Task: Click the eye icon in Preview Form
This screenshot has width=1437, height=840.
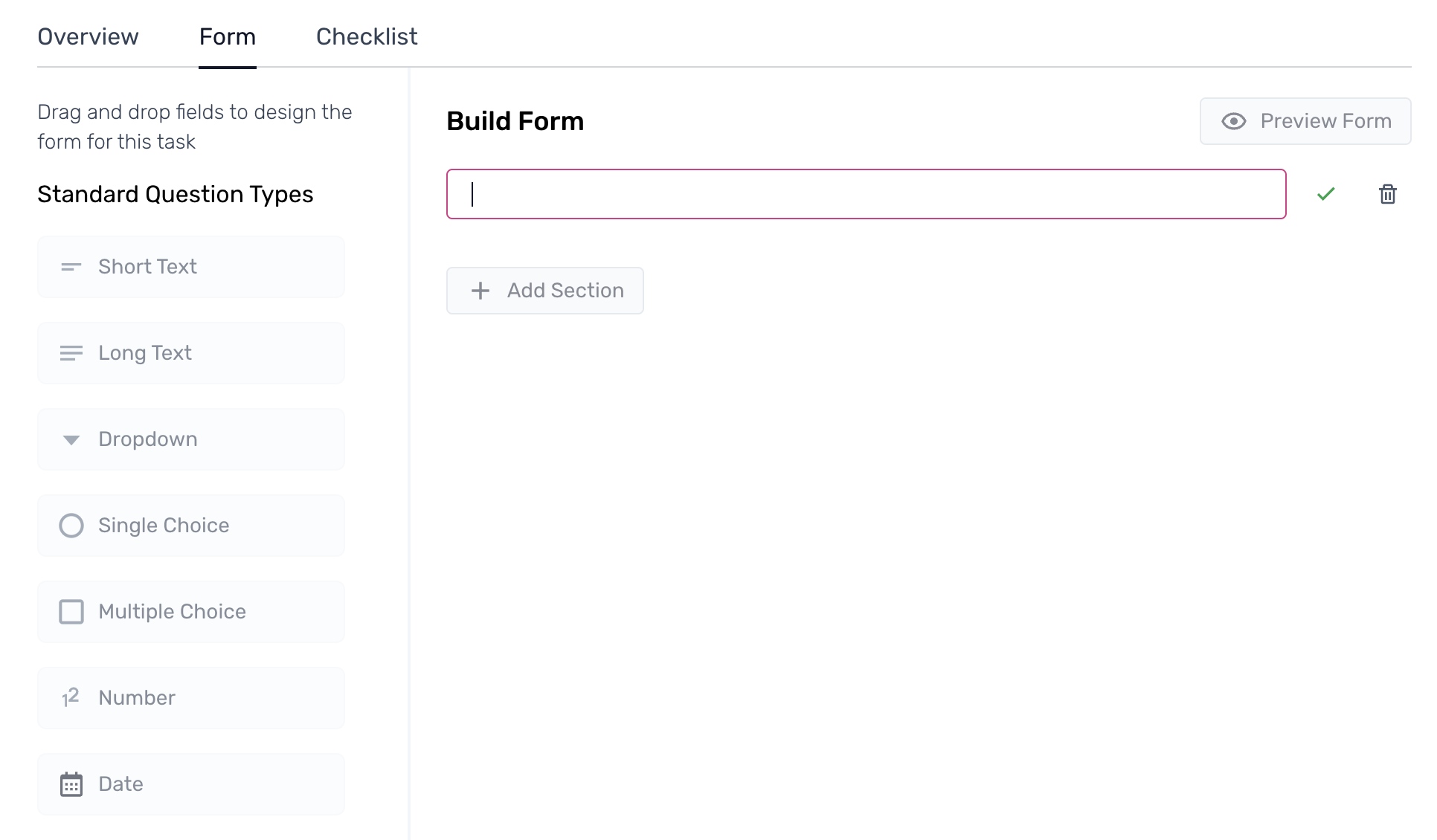Action: pyautogui.click(x=1234, y=121)
